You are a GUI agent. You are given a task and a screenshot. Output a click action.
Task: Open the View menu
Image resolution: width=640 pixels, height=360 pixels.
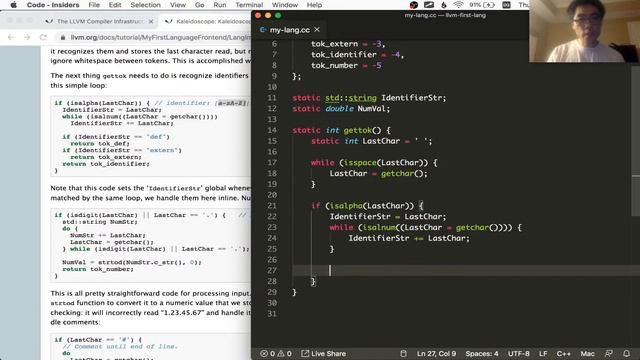coord(178,5)
